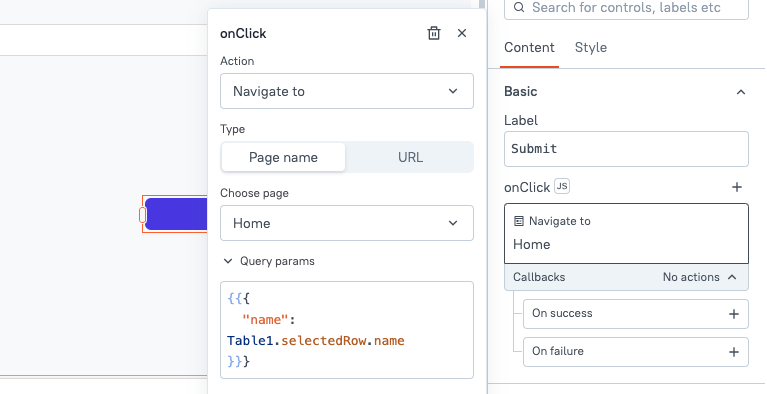This screenshot has width=767, height=394.
Task: Select the URL type option
Action: [410, 157]
